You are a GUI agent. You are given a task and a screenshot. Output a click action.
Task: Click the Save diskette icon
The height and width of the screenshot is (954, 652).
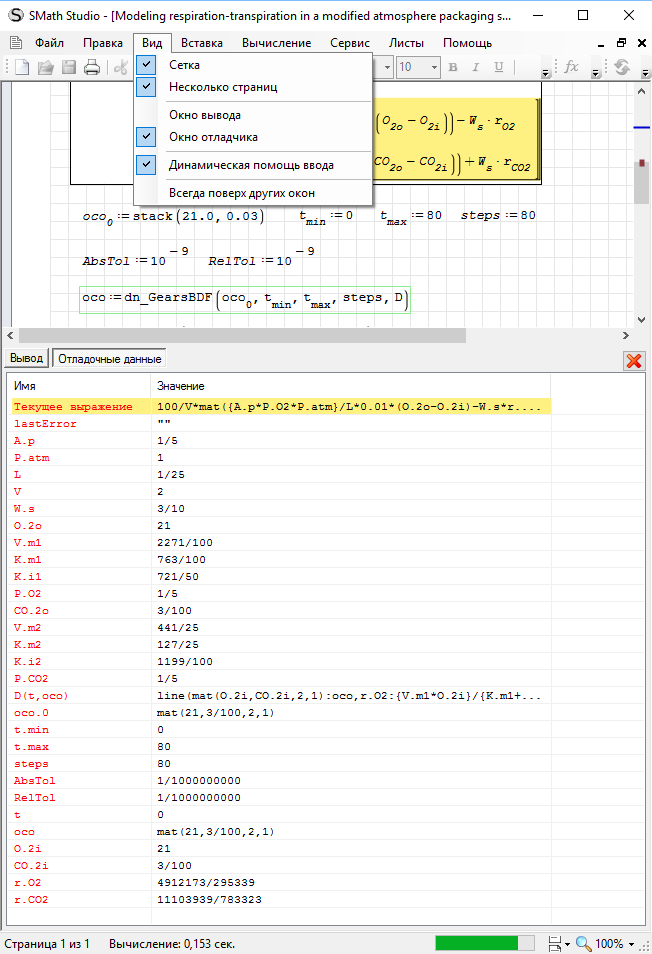pyautogui.click(x=69, y=67)
